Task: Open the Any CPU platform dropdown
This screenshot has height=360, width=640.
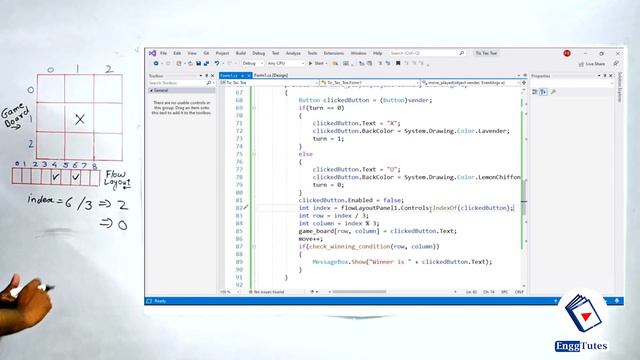Action: coord(286,63)
